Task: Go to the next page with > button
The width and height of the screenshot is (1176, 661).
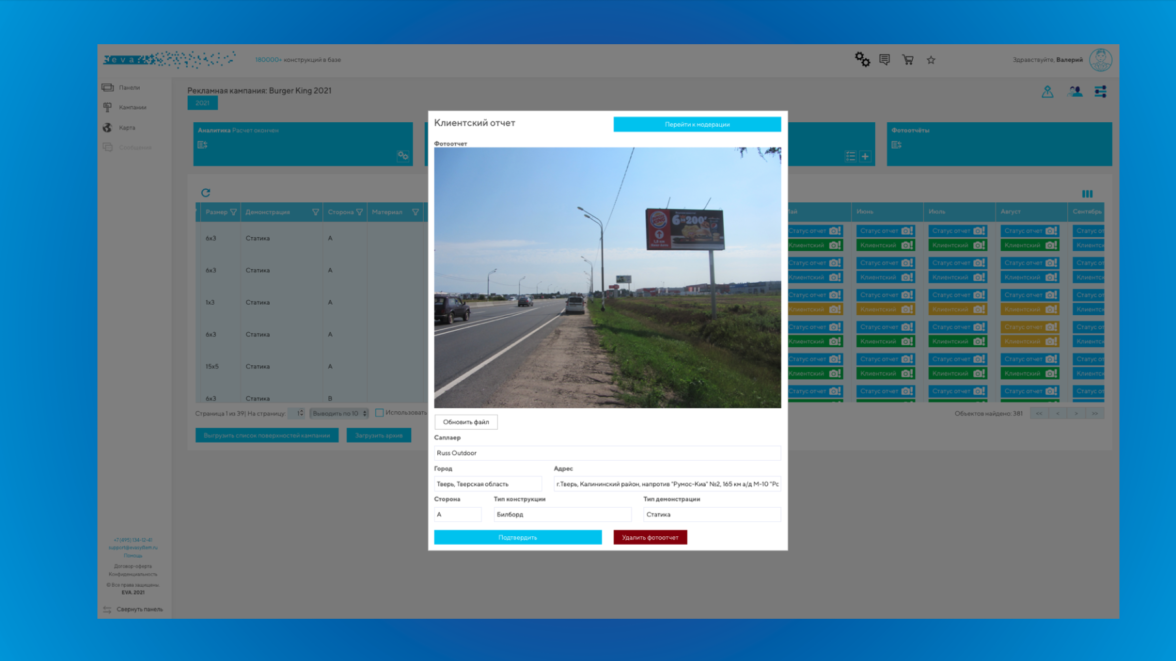Action: (1076, 413)
